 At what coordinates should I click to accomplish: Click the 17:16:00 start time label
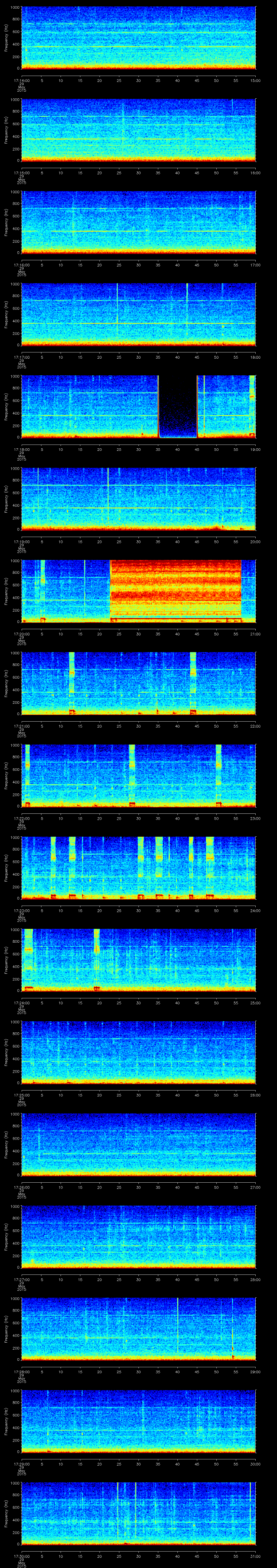(x=21, y=265)
